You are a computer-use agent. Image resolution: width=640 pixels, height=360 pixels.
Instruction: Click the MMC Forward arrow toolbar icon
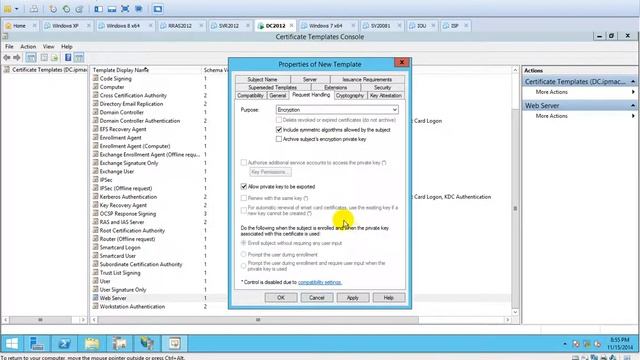pos(17,58)
